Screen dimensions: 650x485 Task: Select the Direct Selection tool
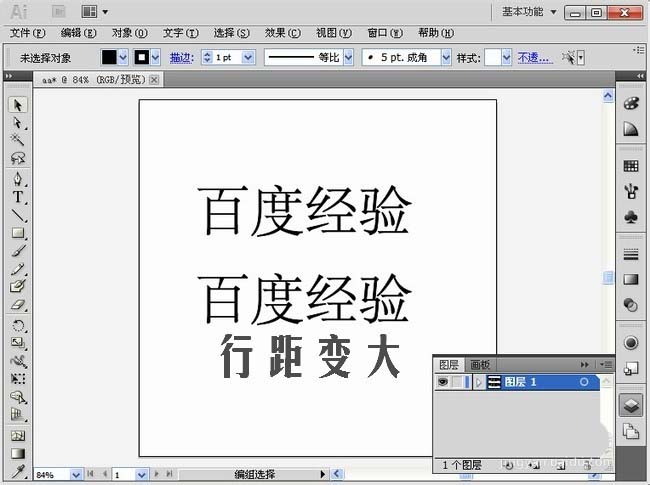[17, 123]
